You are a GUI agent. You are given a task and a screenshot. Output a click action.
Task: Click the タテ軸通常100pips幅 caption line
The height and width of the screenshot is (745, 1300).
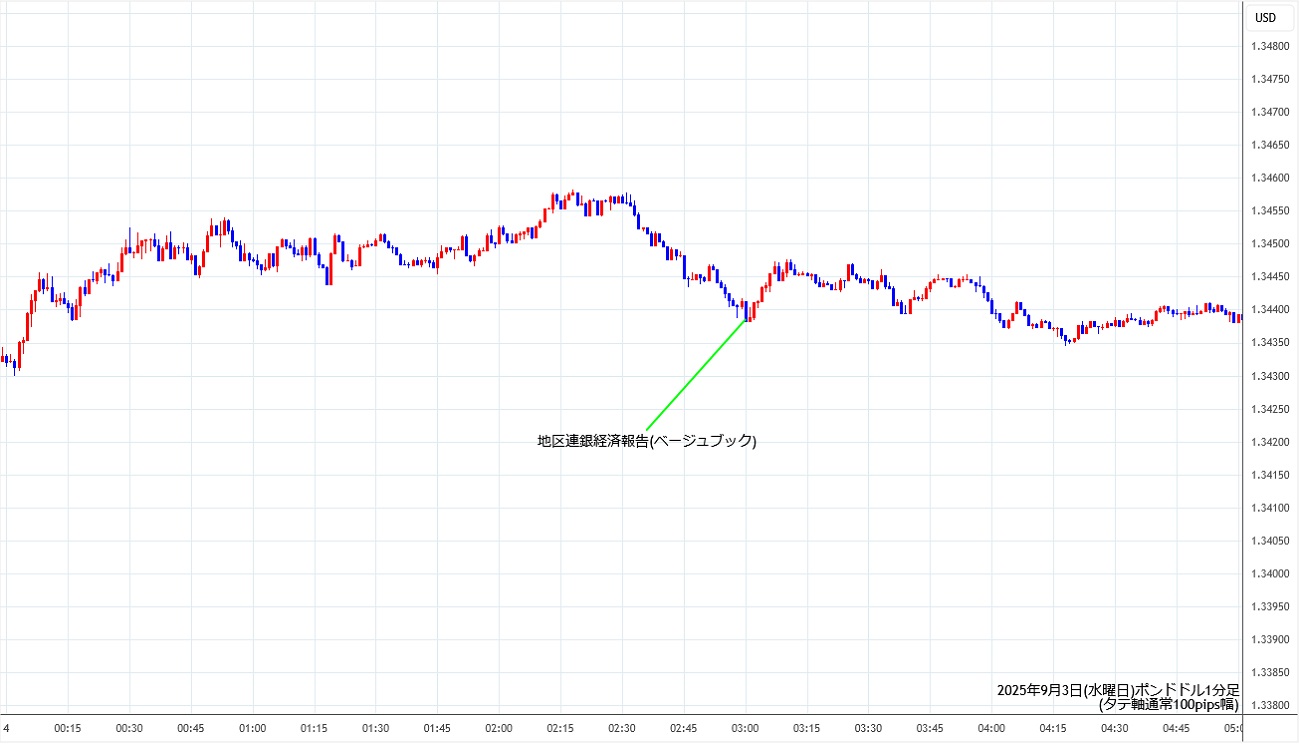[1169, 704]
